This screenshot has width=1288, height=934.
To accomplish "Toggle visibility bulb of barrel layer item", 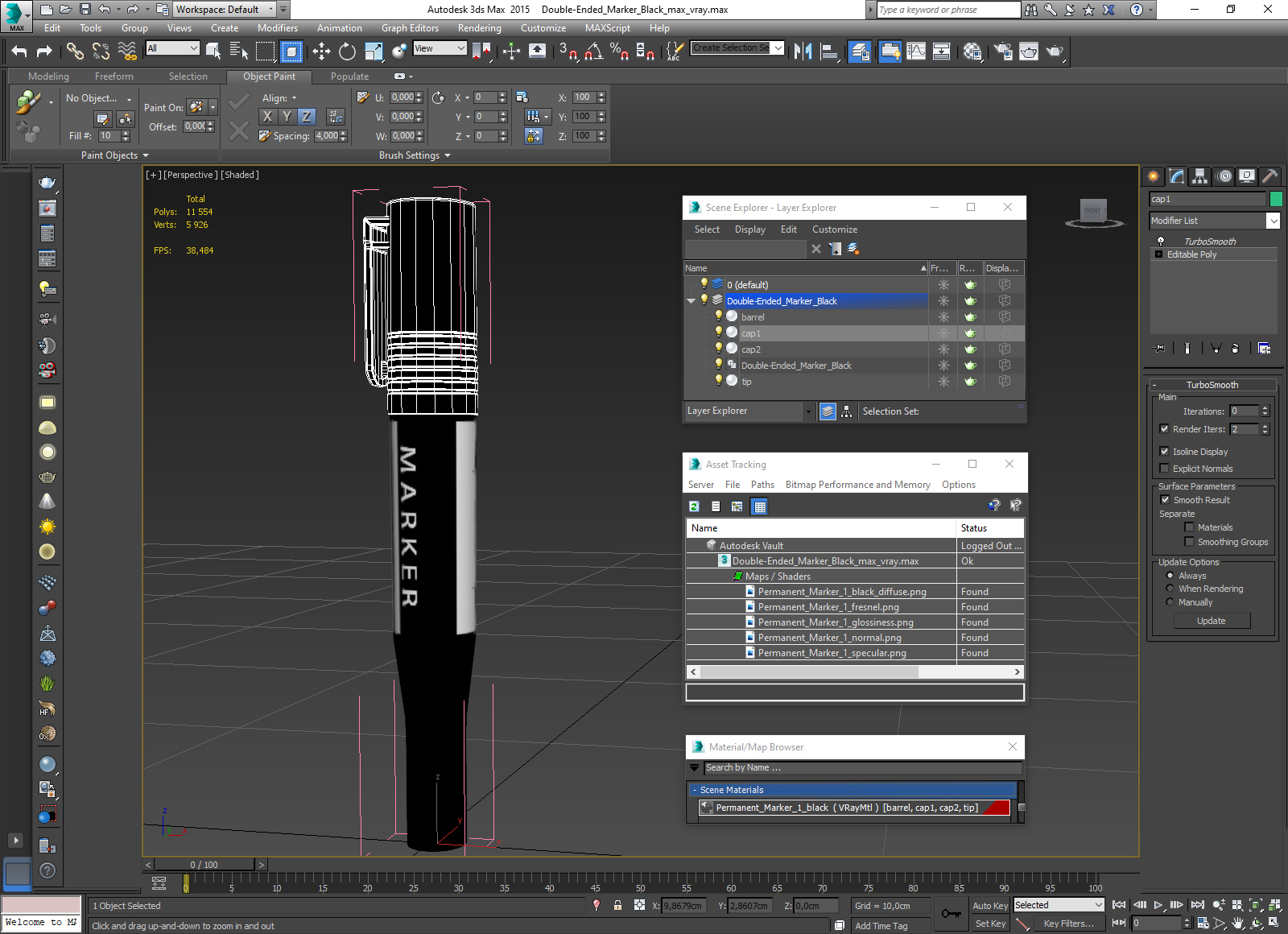I will 719,316.
